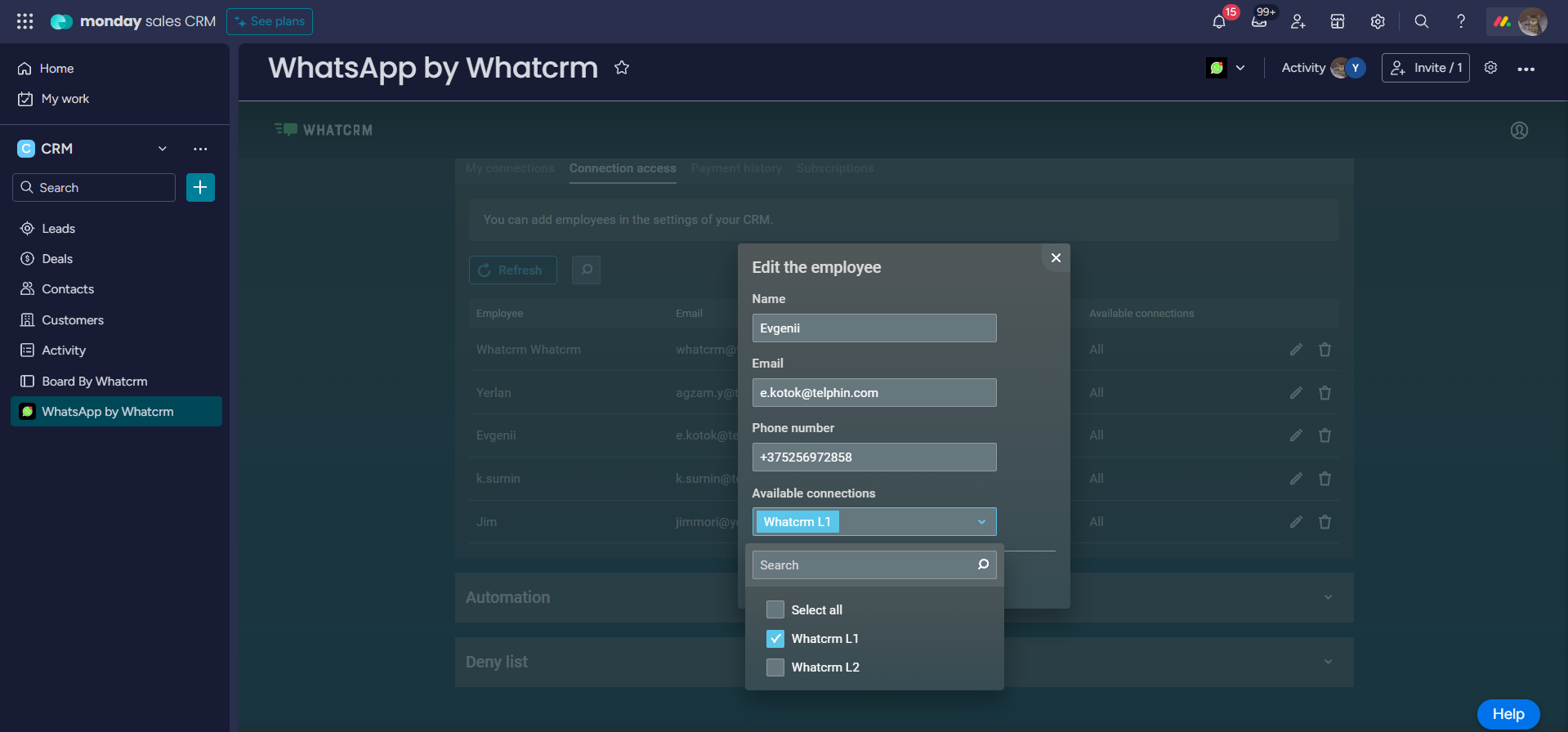Click the See plans button

tap(270, 22)
